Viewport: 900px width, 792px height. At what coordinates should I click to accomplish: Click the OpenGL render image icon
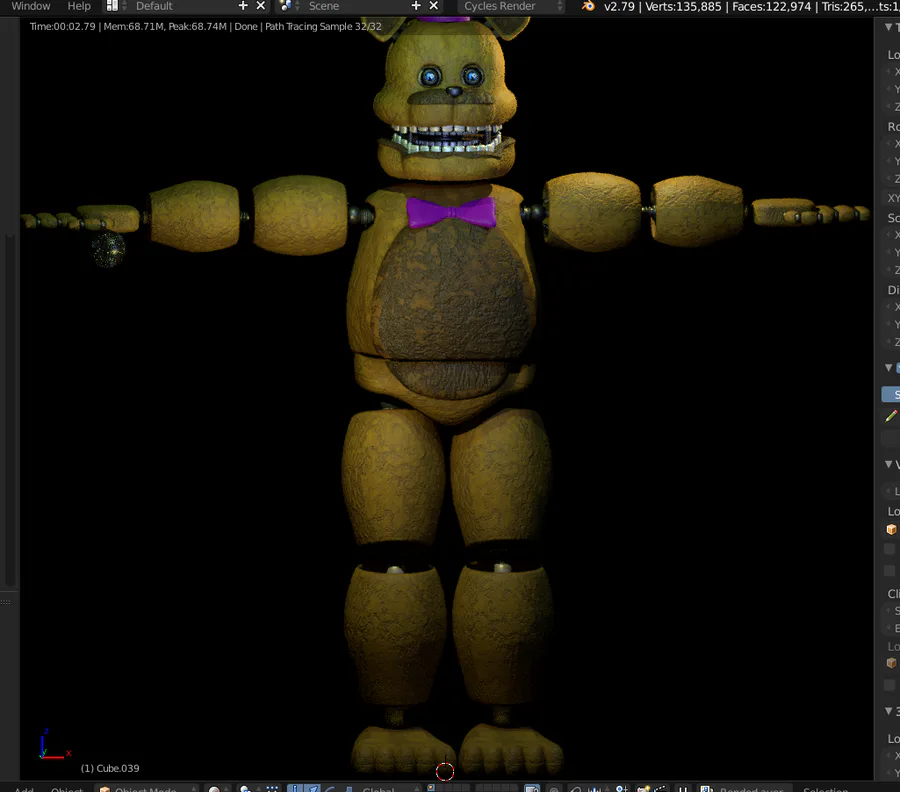pyautogui.click(x=643, y=789)
